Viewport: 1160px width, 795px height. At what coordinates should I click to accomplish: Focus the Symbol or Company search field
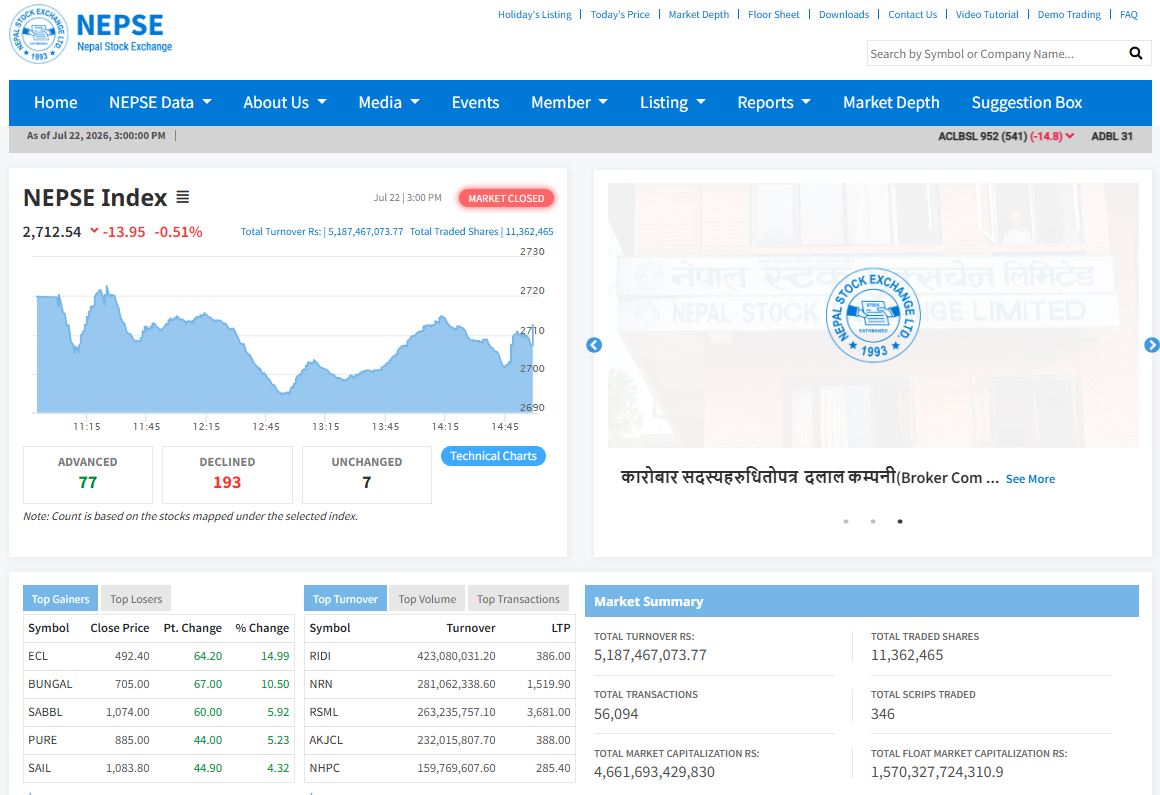(x=995, y=53)
